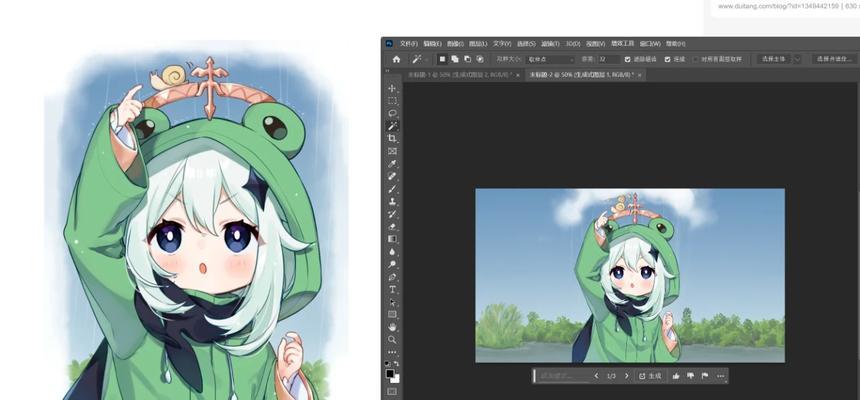The image size is (860, 400).
Task: Choose Intersect with Selection mode button
Action: click(480, 59)
